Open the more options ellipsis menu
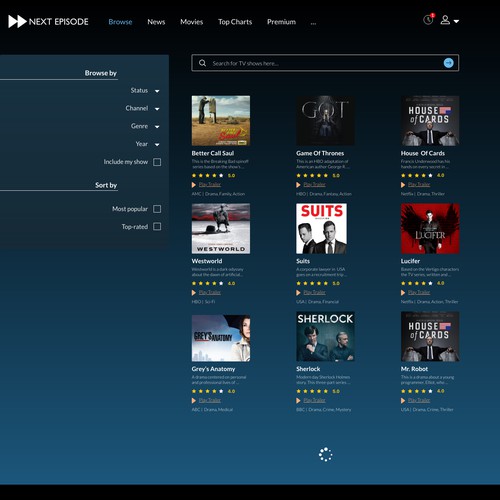This screenshot has width=500, height=500. click(313, 23)
